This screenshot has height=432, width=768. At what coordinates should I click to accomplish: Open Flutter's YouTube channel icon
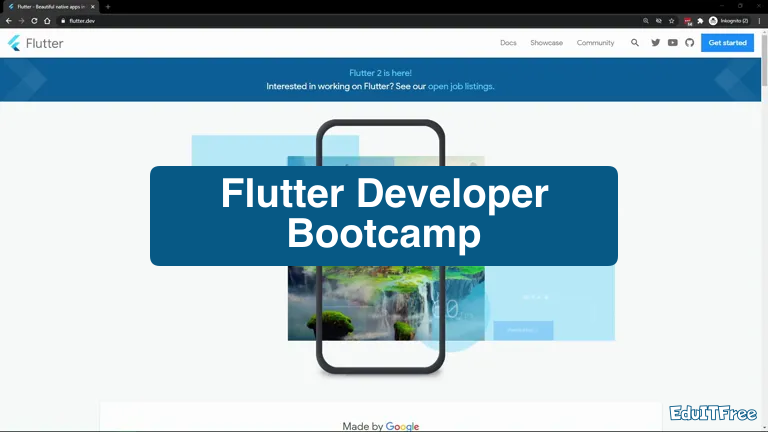pos(672,43)
